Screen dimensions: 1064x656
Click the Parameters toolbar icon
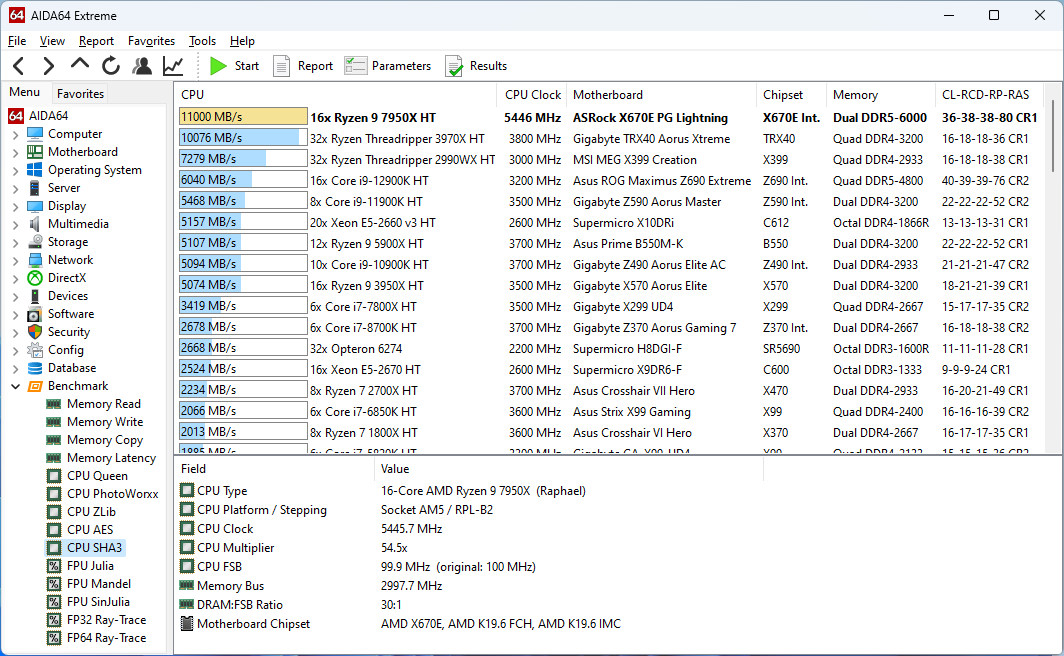(x=388, y=66)
